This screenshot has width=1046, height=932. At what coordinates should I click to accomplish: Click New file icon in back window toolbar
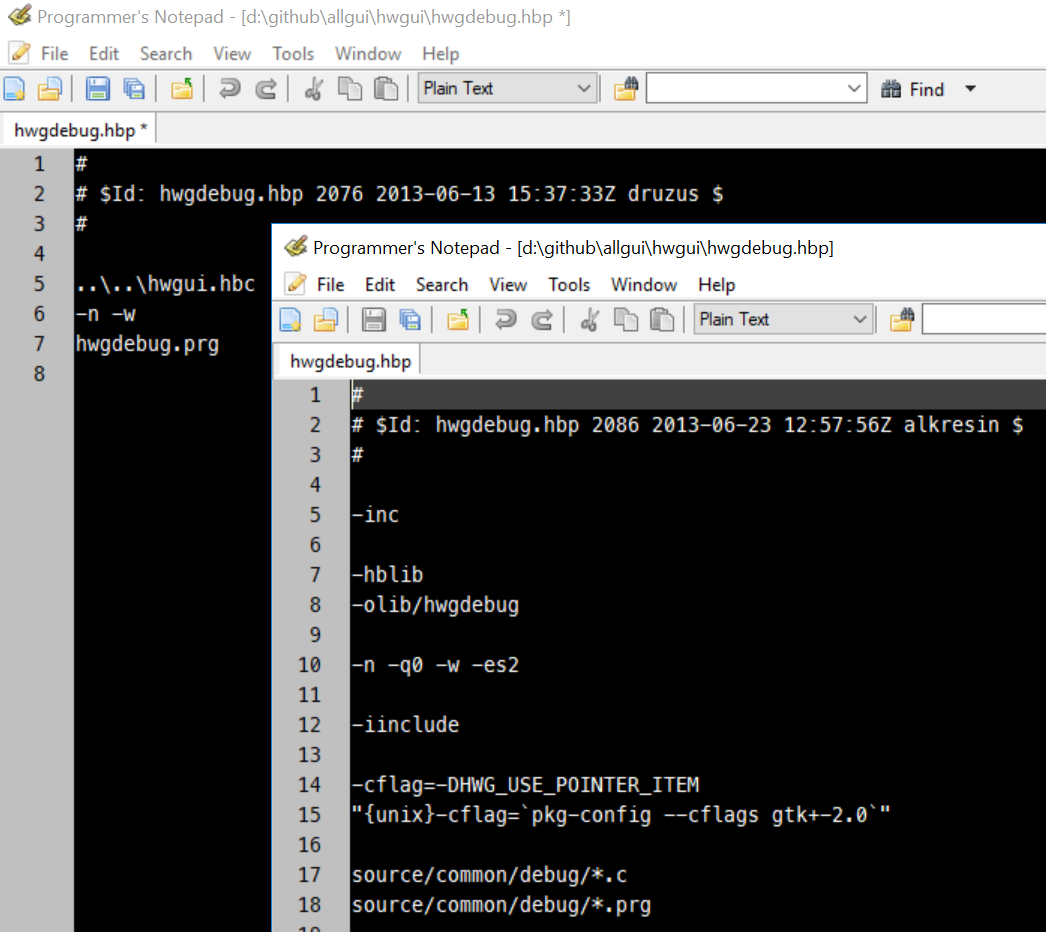pos(14,89)
